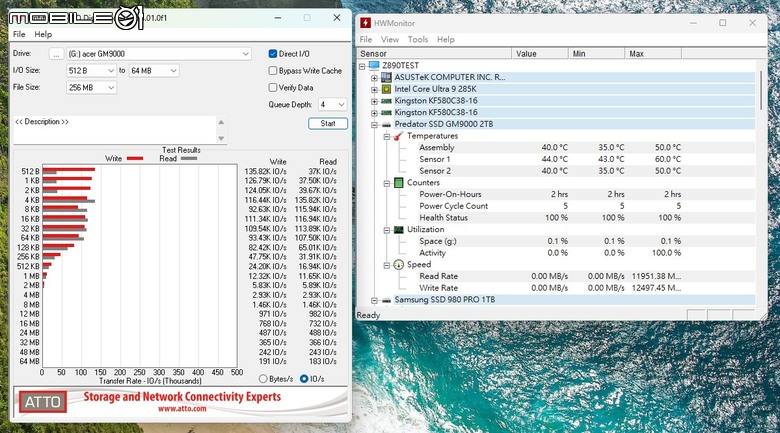Screen dimensions: 780x433
Task: Open the ATTO File menu
Action: pos(19,34)
